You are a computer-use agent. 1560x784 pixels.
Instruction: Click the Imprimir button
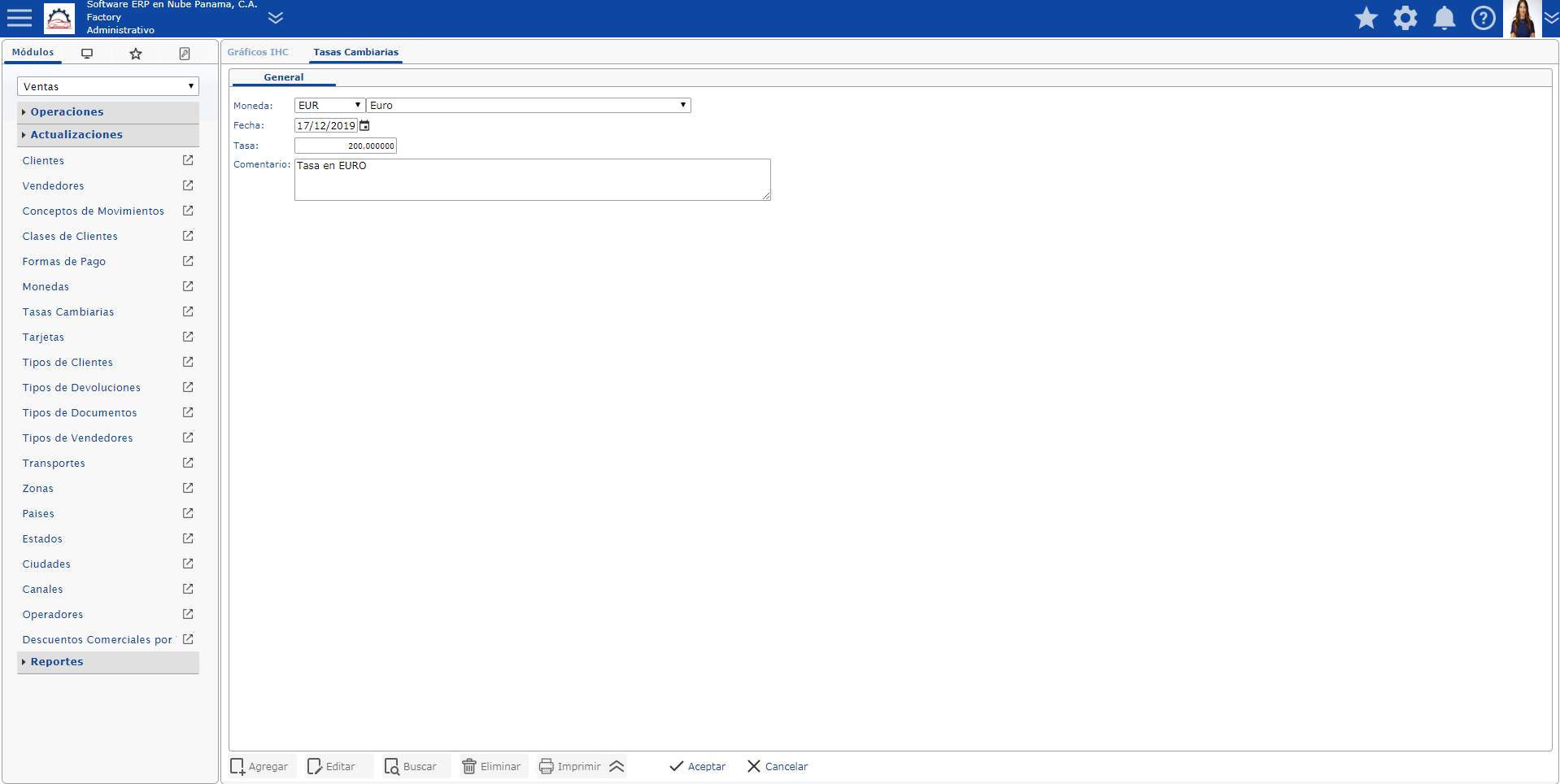[x=570, y=767]
